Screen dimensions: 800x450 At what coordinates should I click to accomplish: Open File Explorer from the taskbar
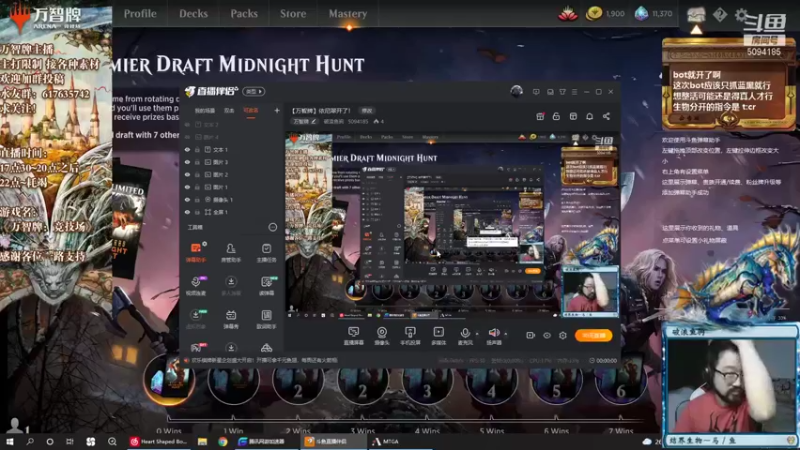click(x=203, y=441)
